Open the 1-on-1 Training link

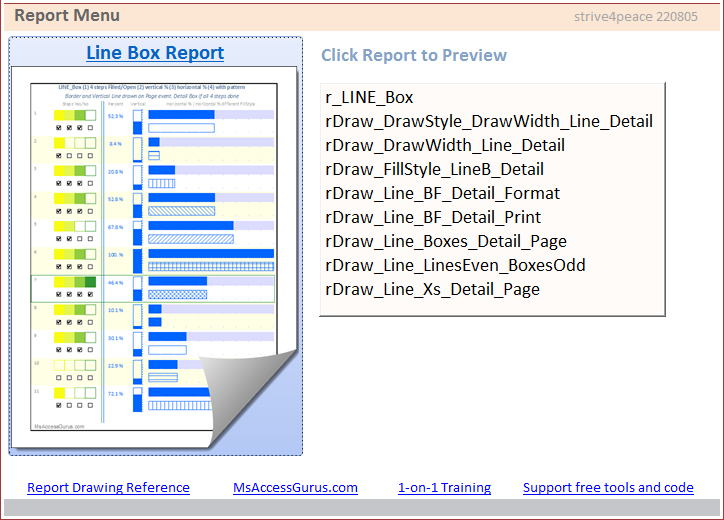445,488
